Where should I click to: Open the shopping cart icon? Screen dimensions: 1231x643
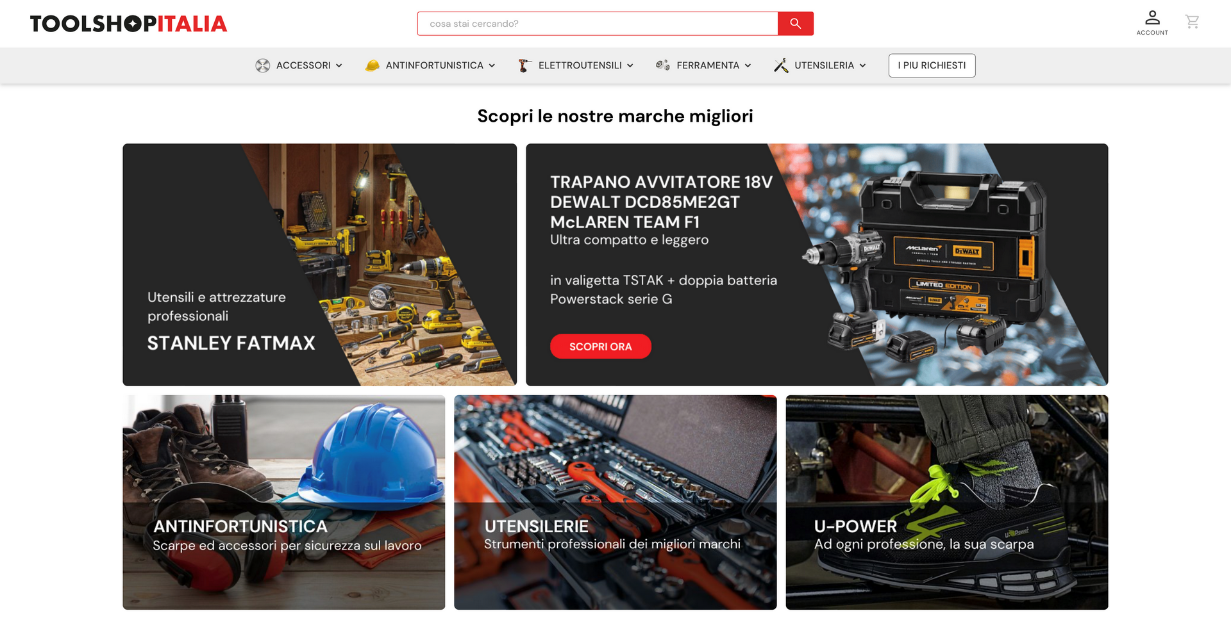(1192, 22)
